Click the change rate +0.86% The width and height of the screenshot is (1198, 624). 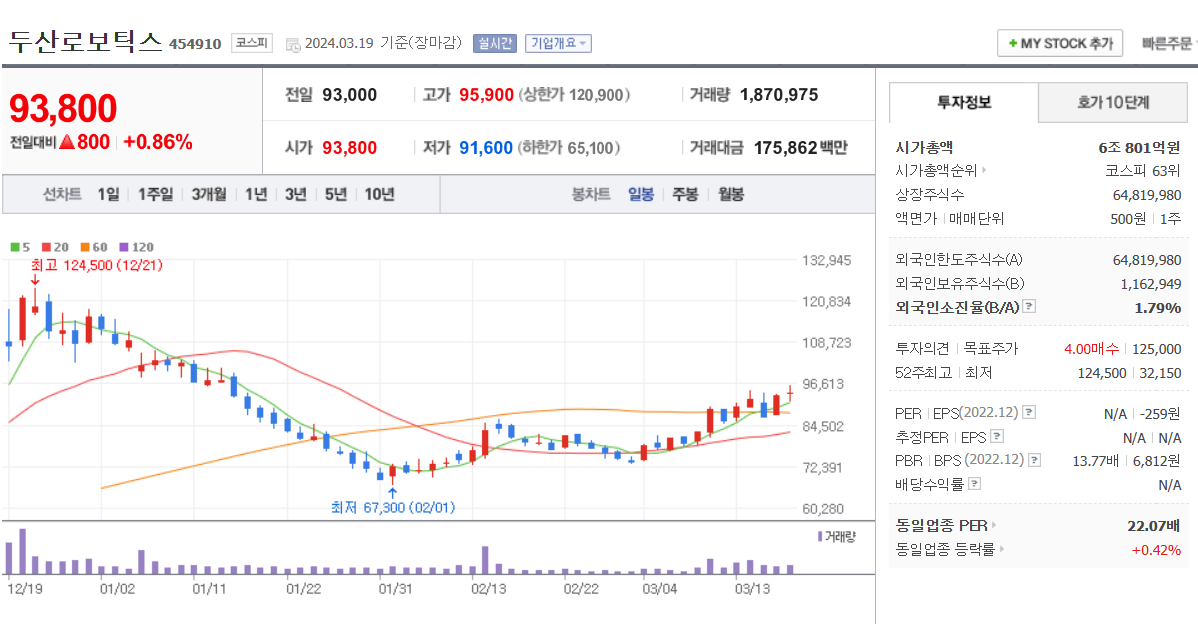[158, 142]
